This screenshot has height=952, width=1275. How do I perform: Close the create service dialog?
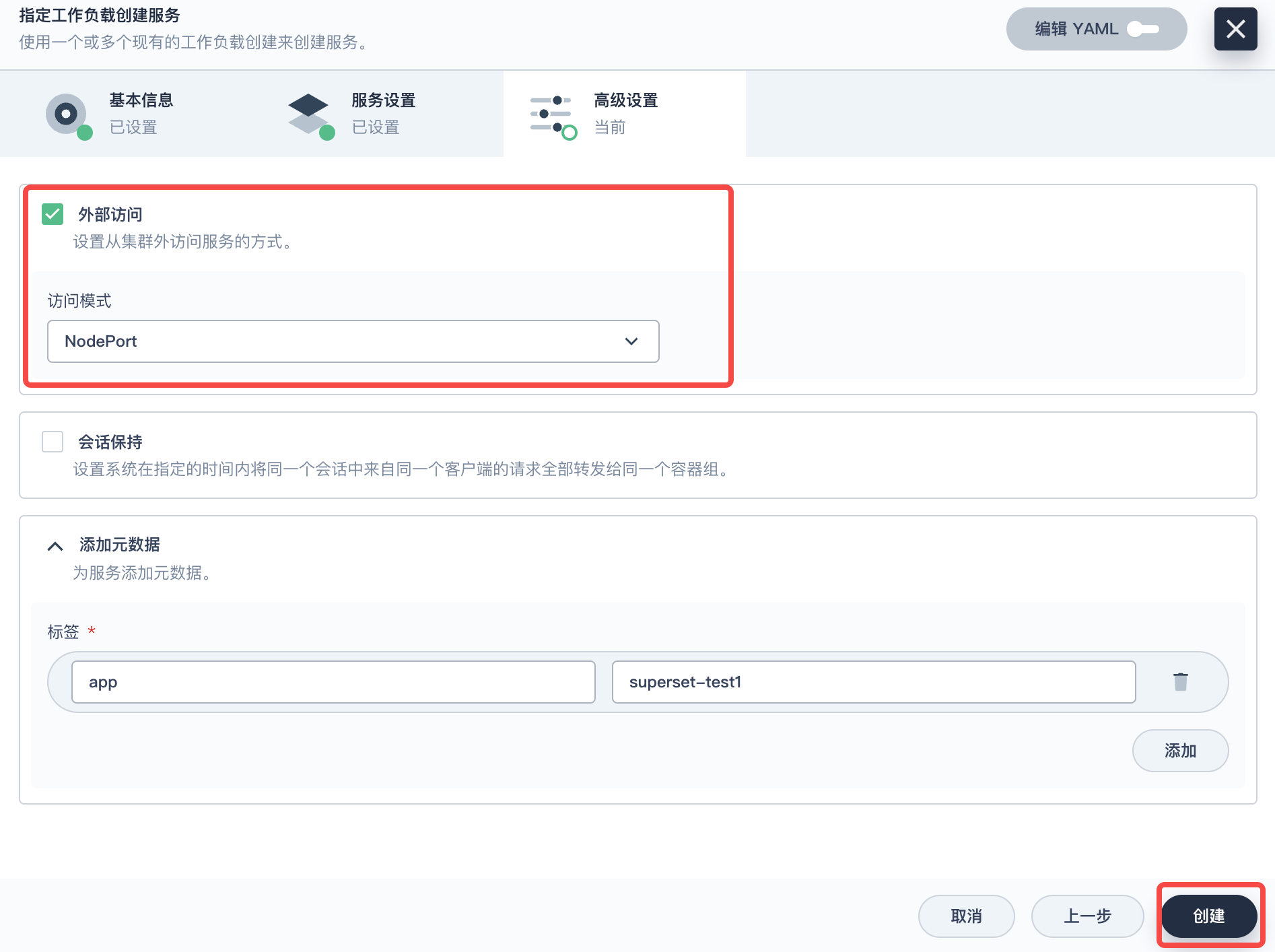click(x=1235, y=29)
